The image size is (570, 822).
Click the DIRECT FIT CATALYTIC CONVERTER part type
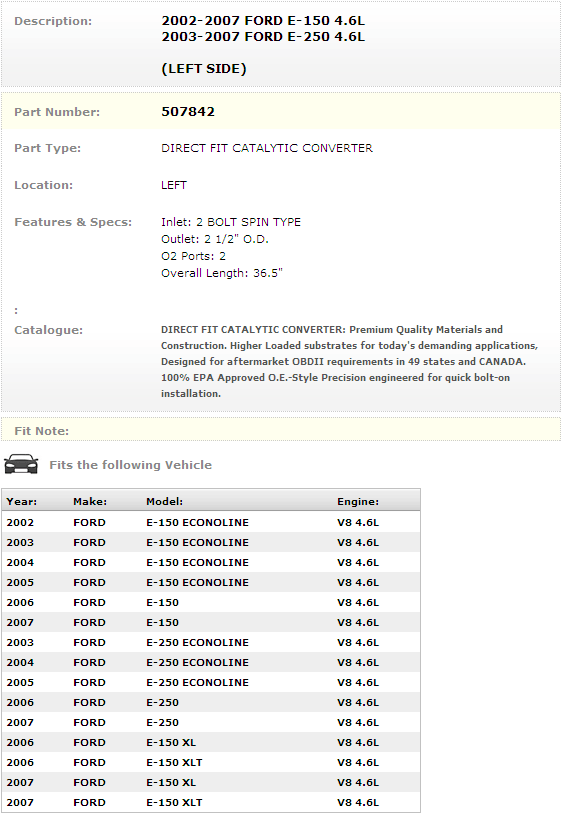pyautogui.click(x=267, y=148)
